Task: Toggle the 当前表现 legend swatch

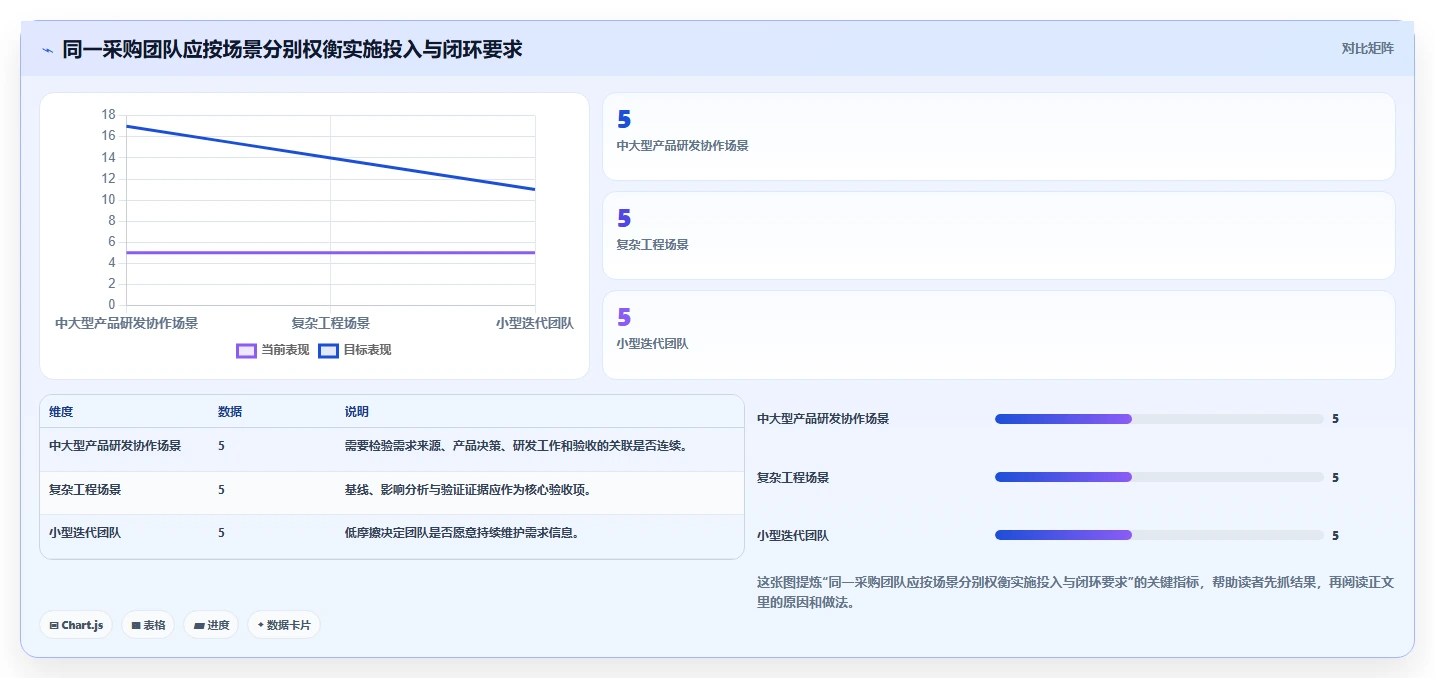Action: click(246, 350)
